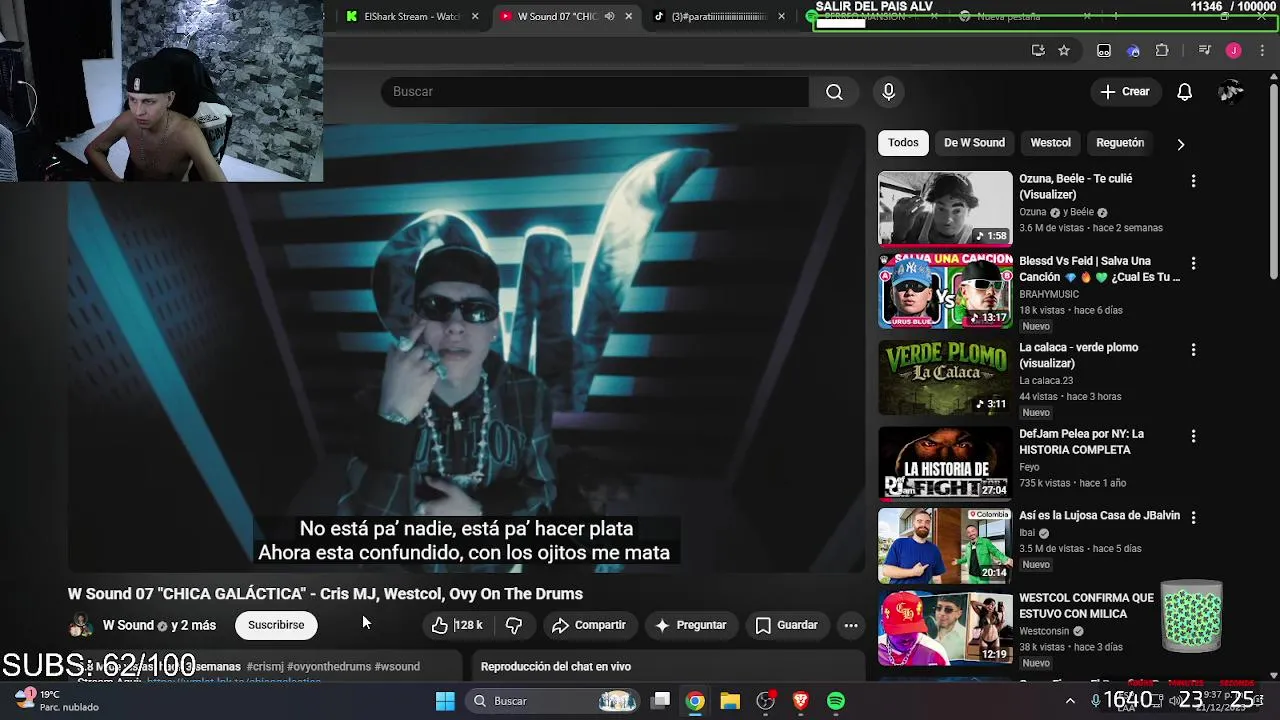Click the Chica Galáctica video player
This screenshot has height=720, width=1280.
pos(466,348)
